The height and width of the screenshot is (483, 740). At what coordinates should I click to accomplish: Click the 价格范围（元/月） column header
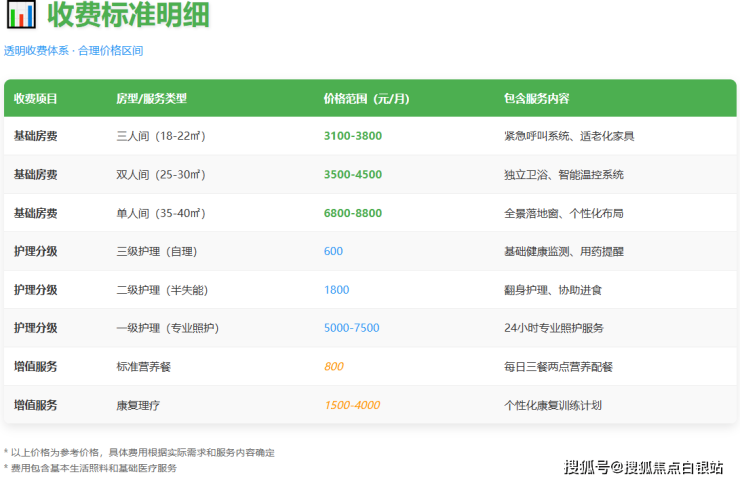pyautogui.click(x=366, y=99)
